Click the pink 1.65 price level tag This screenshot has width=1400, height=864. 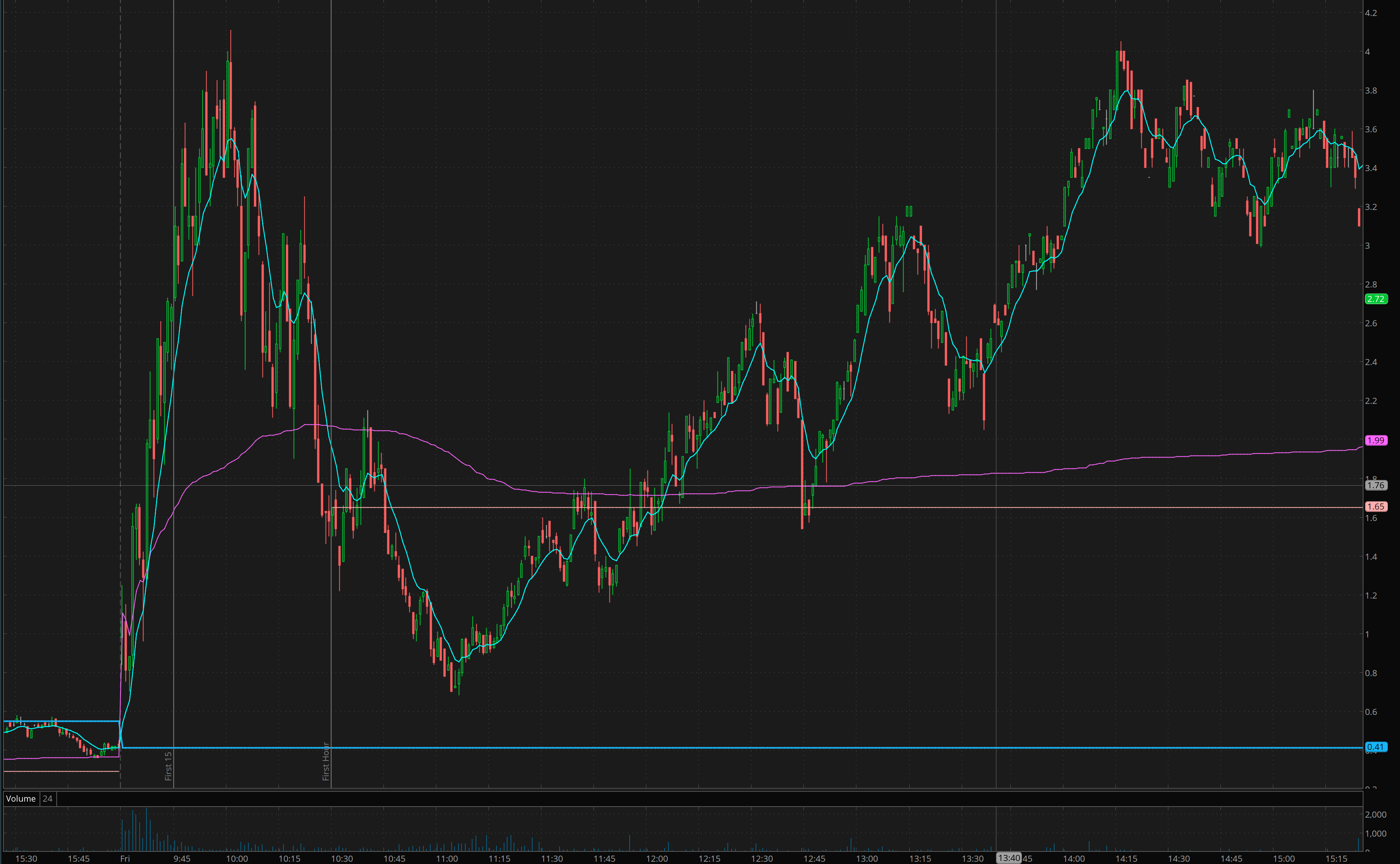(x=1375, y=506)
